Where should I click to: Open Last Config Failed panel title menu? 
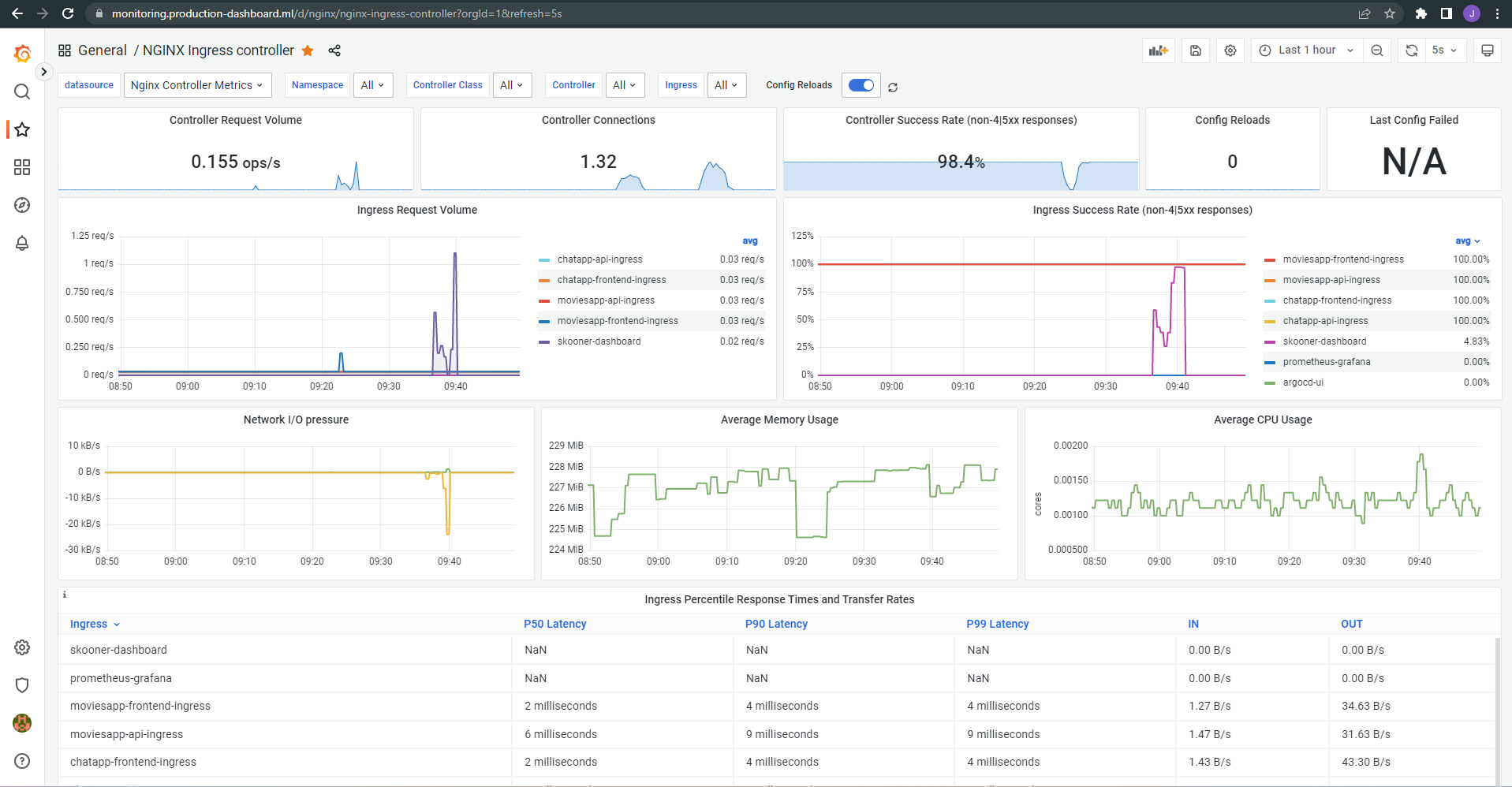[1414, 120]
